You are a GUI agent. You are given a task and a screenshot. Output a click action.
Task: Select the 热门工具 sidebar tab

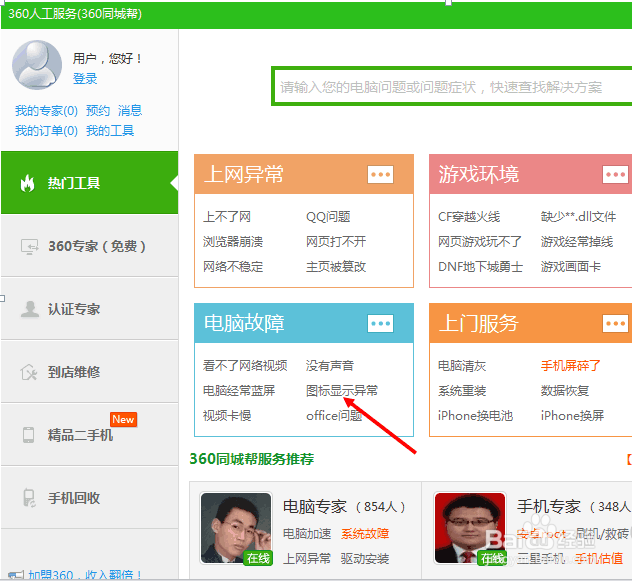tap(89, 183)
